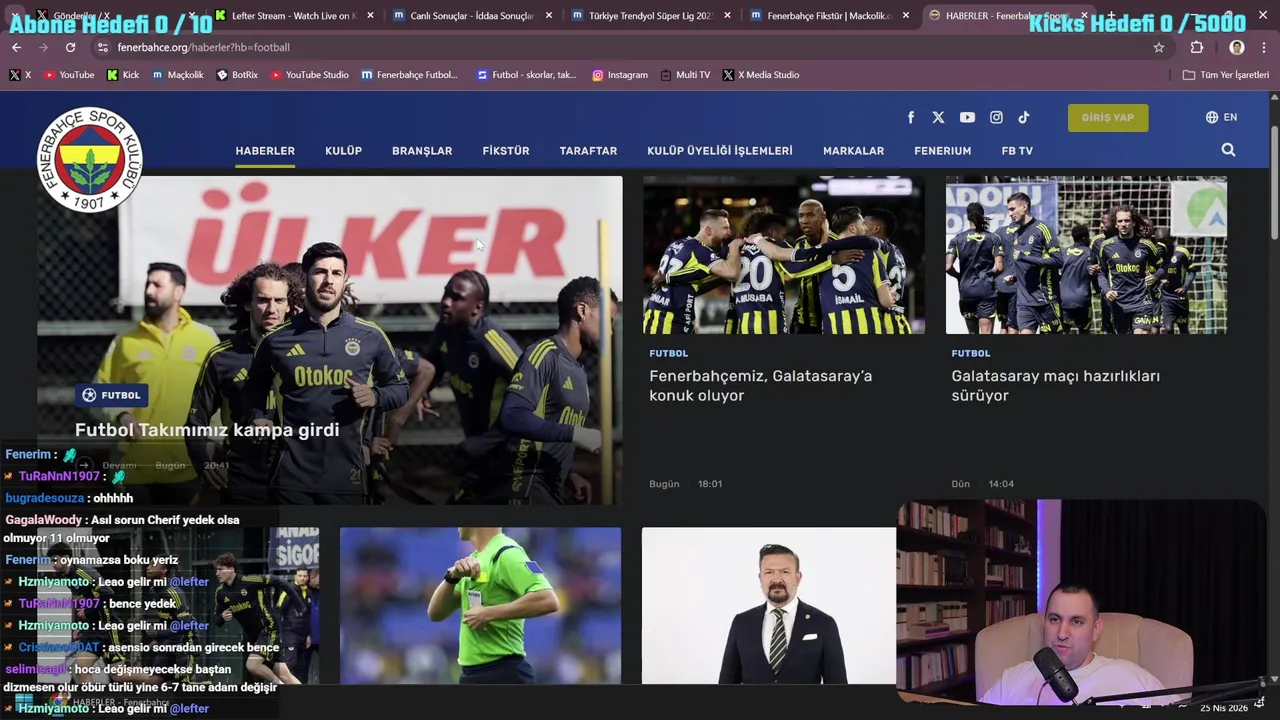Open X Media Studio bookmark

761,75
